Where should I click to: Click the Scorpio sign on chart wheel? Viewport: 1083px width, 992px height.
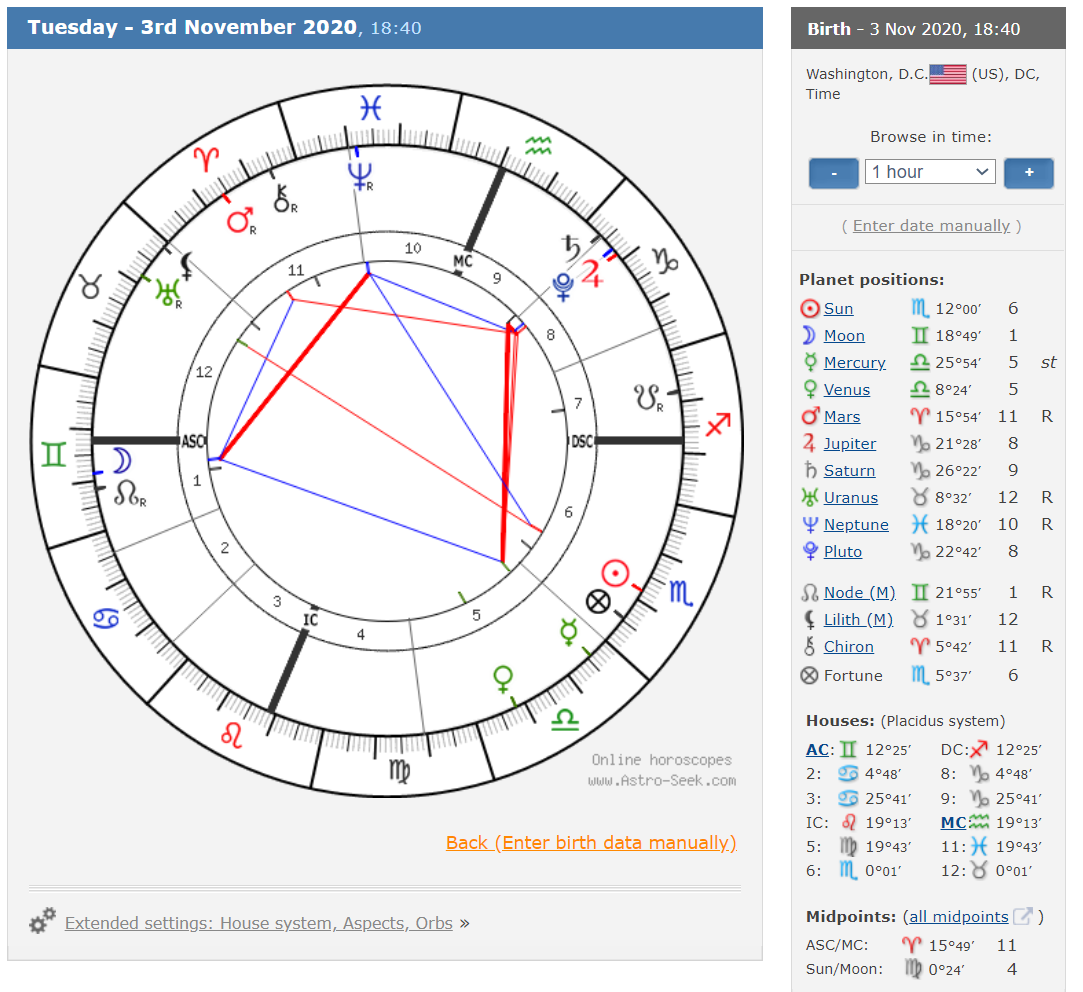pyautogui.click(x=680, y=593)
